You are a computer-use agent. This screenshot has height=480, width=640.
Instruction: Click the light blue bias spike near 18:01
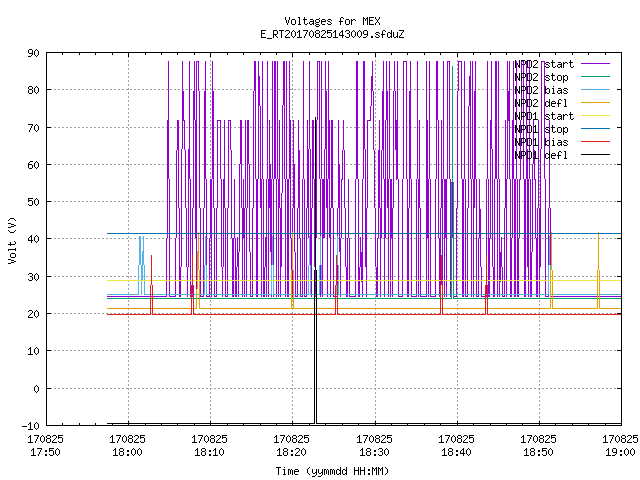(141, 265)
